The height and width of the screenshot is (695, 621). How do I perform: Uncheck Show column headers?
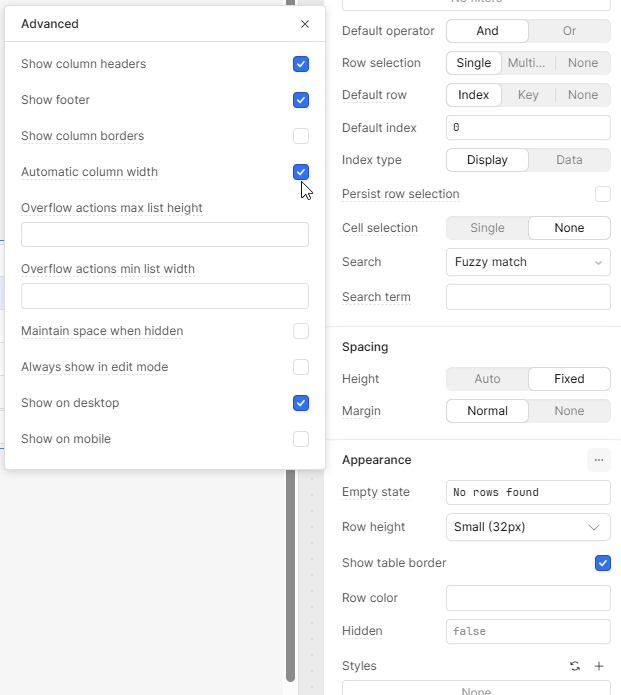click(x=301, y=64)
